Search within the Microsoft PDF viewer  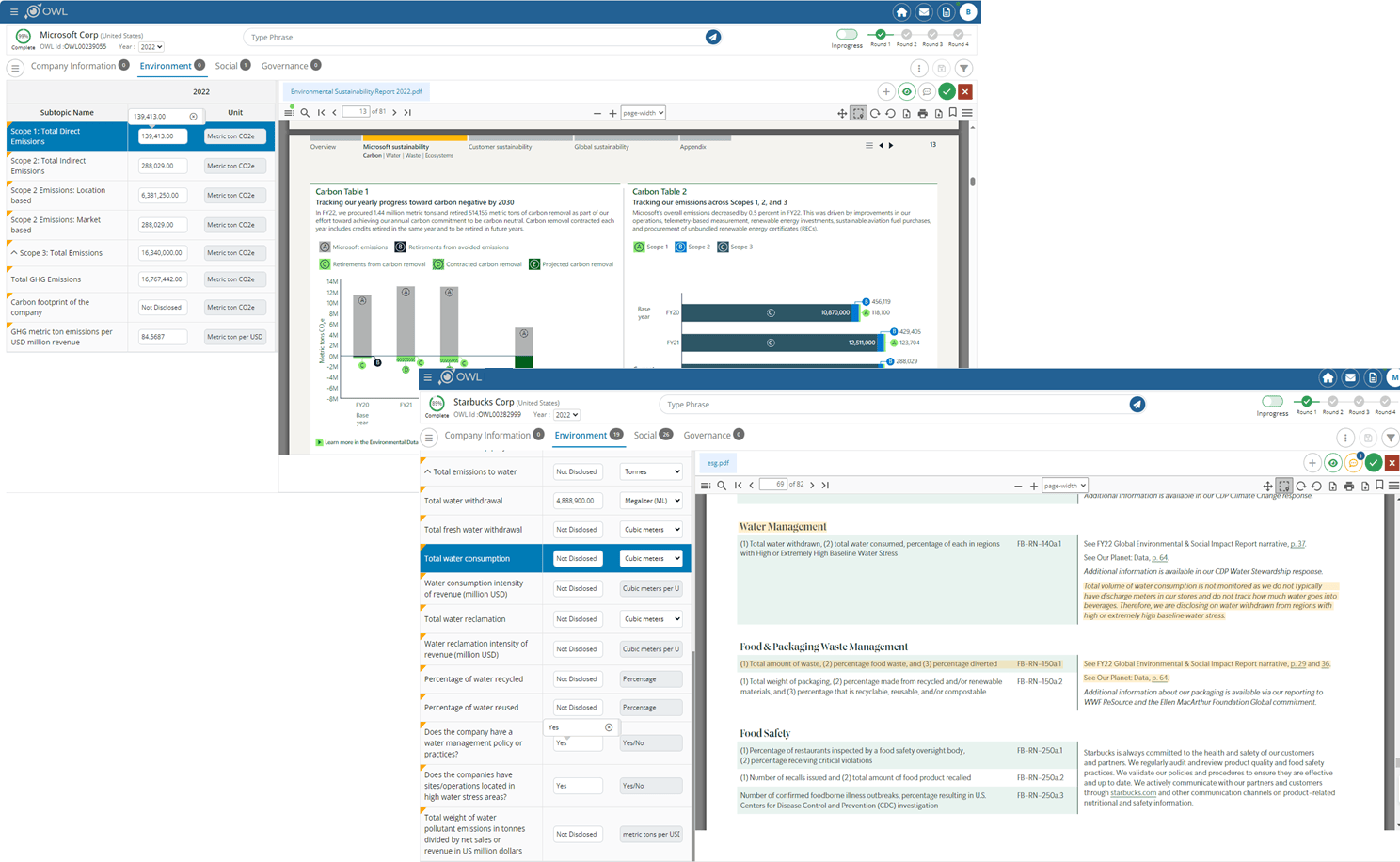coord(305,112)
